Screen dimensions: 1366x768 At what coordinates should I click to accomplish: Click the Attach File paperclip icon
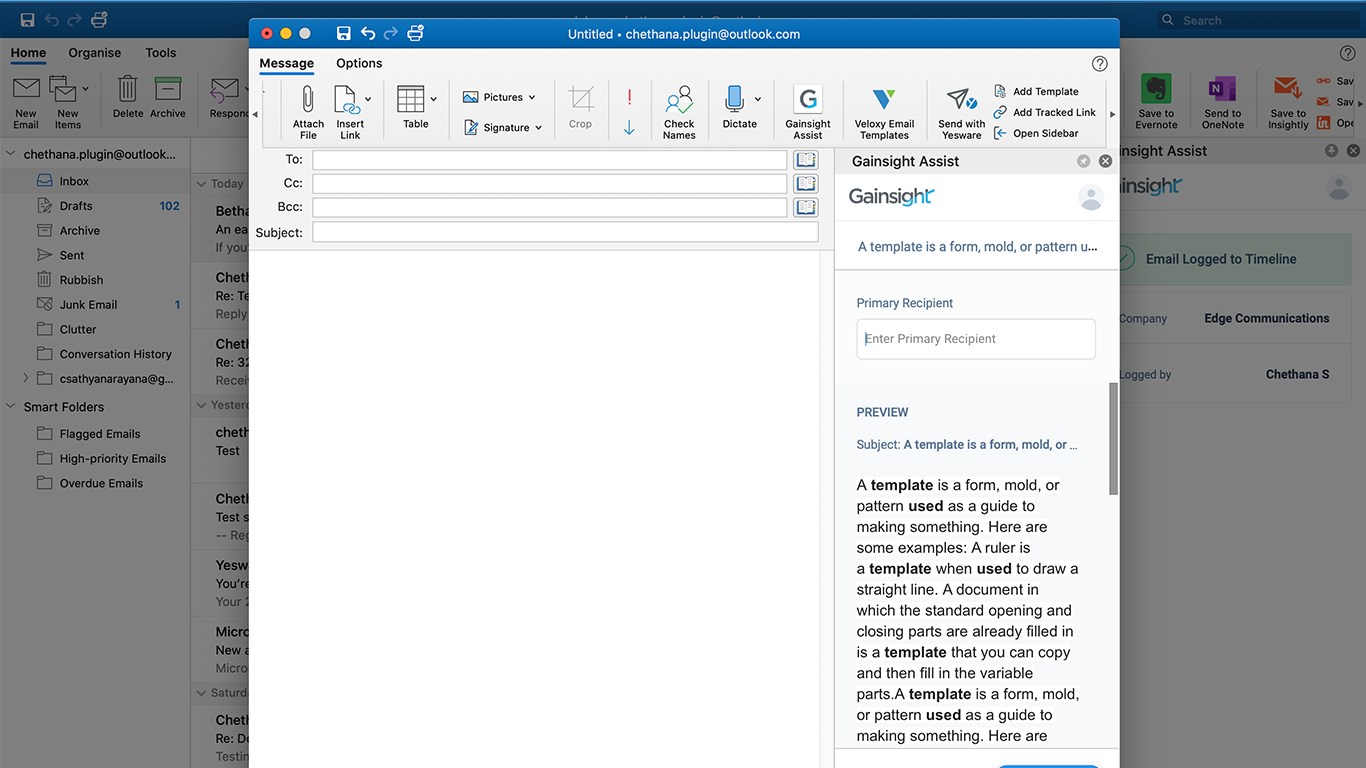click(x=308, y=100)
